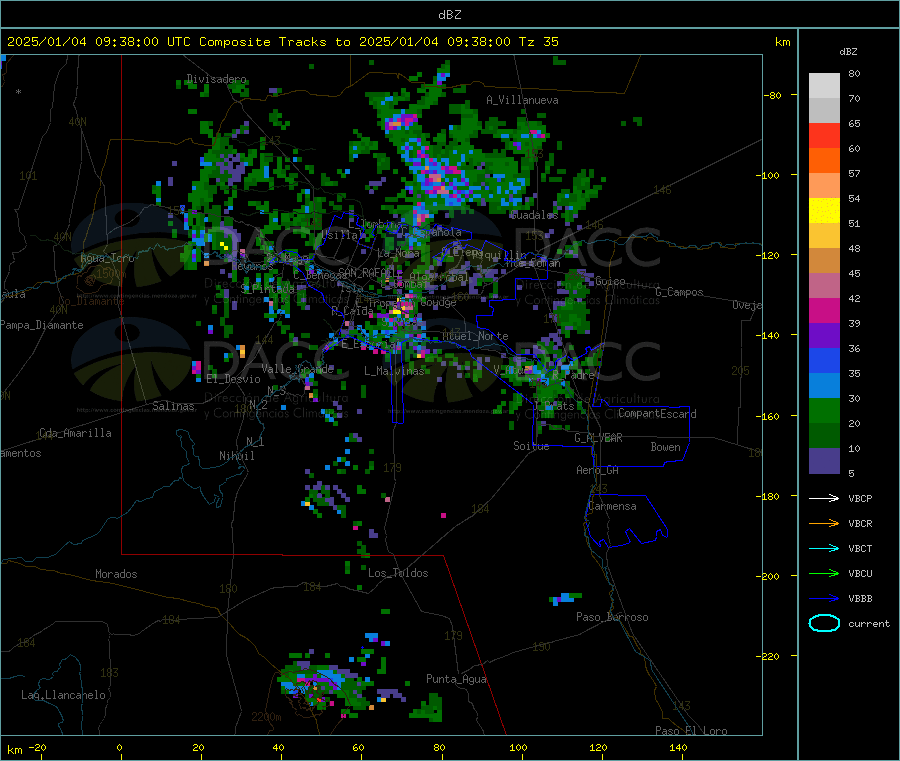Click the cyan VBCT arrow legend icon
900x761 pixels.
[x=824, y=549]
